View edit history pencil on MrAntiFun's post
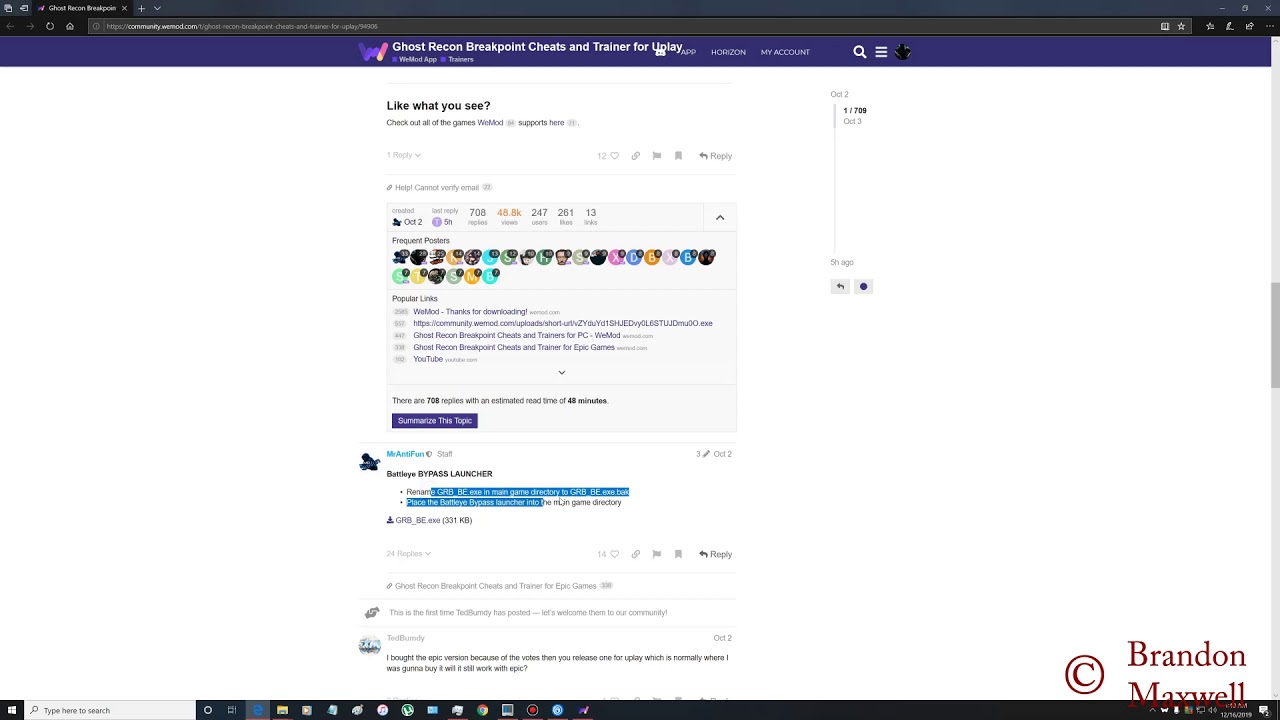1280x720 pixels. (706, 454)
